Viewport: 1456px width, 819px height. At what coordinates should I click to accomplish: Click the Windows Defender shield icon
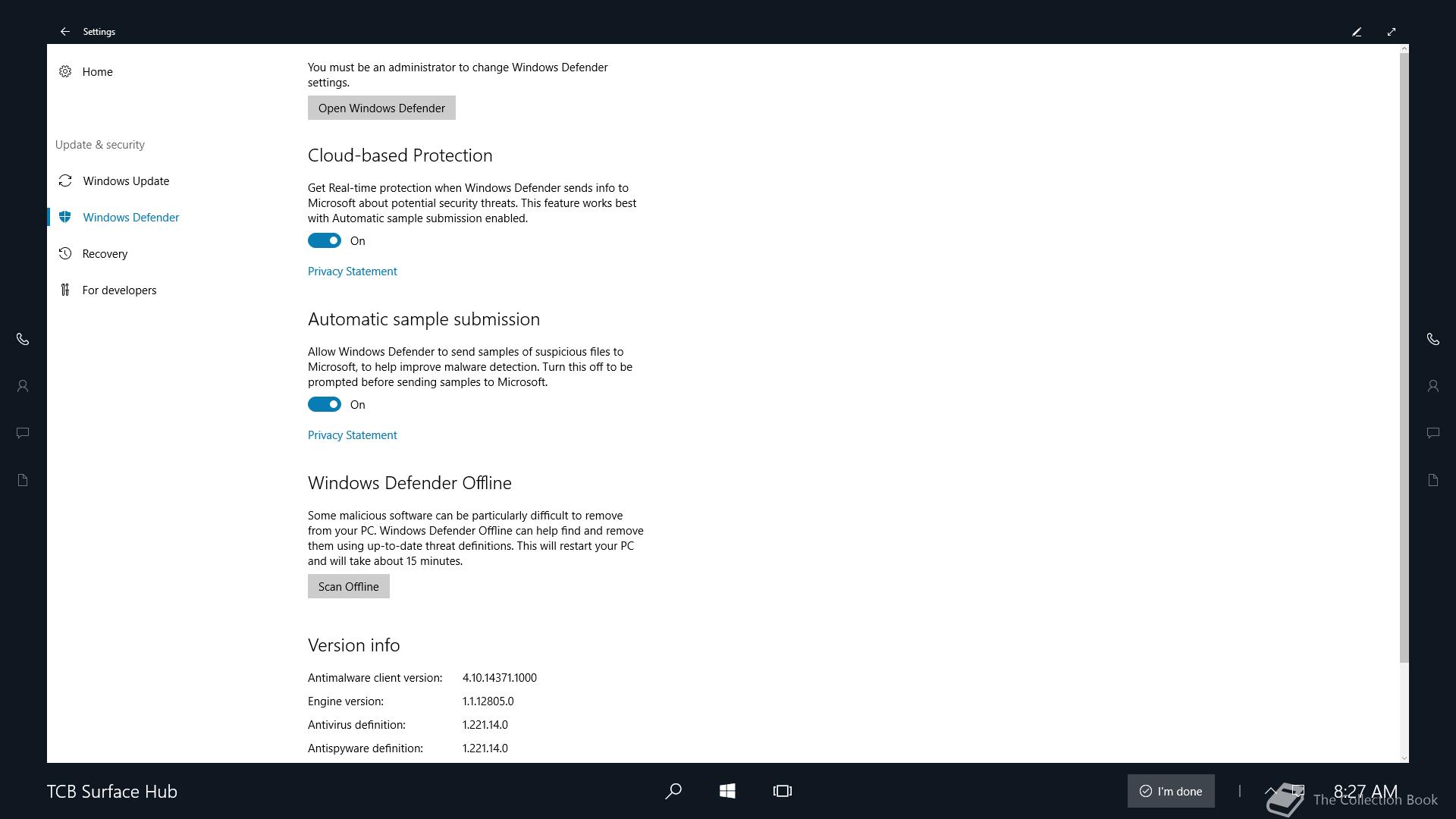point(65,217)
